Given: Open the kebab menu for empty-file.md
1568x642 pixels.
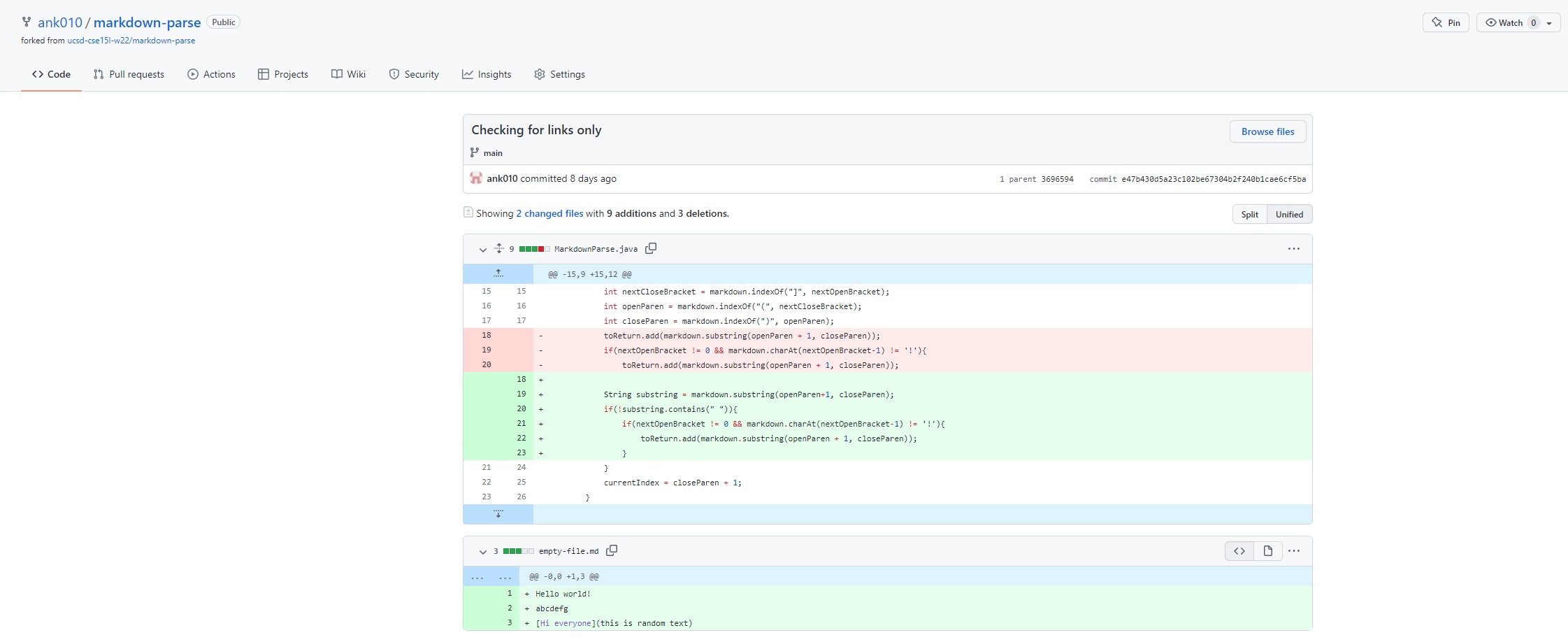Looking at the screenshot, I should coord(1294,550).
